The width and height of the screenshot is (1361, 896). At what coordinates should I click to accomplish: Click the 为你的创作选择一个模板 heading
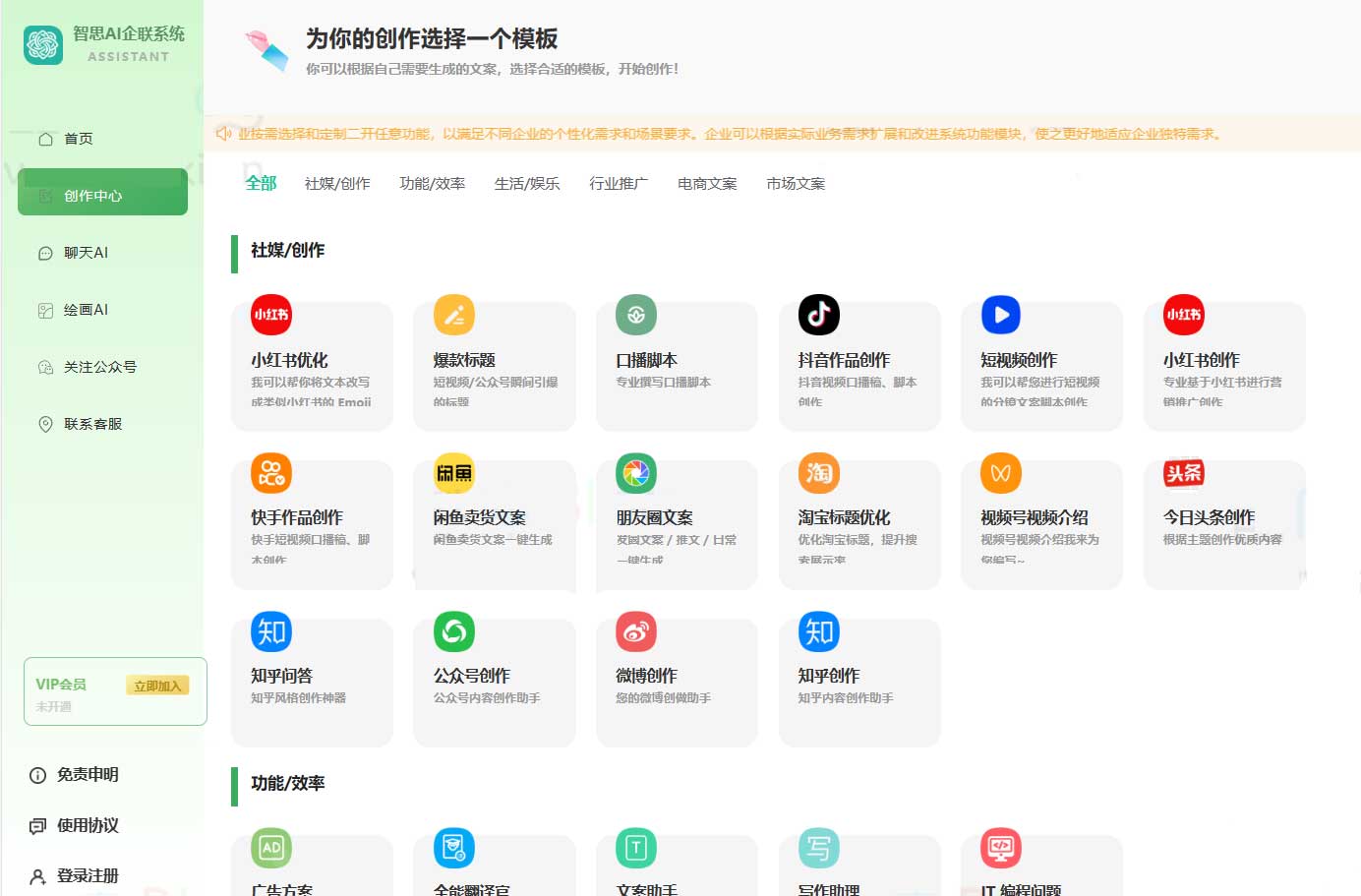[432, 38]
